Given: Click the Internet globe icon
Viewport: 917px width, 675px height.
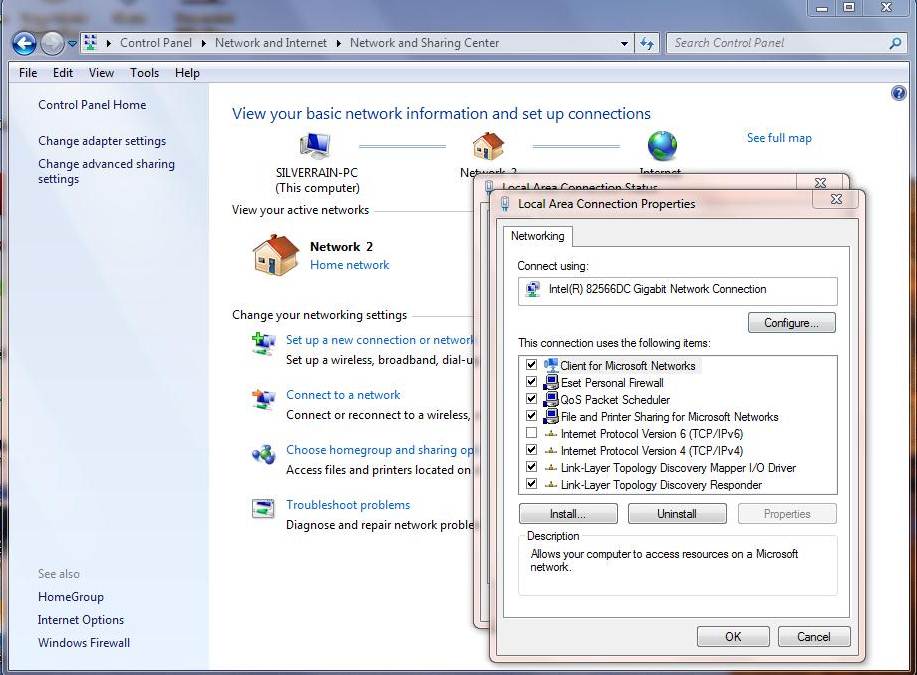Looking at the screenshot, I should pyautogui.click(x=662, y=146).
